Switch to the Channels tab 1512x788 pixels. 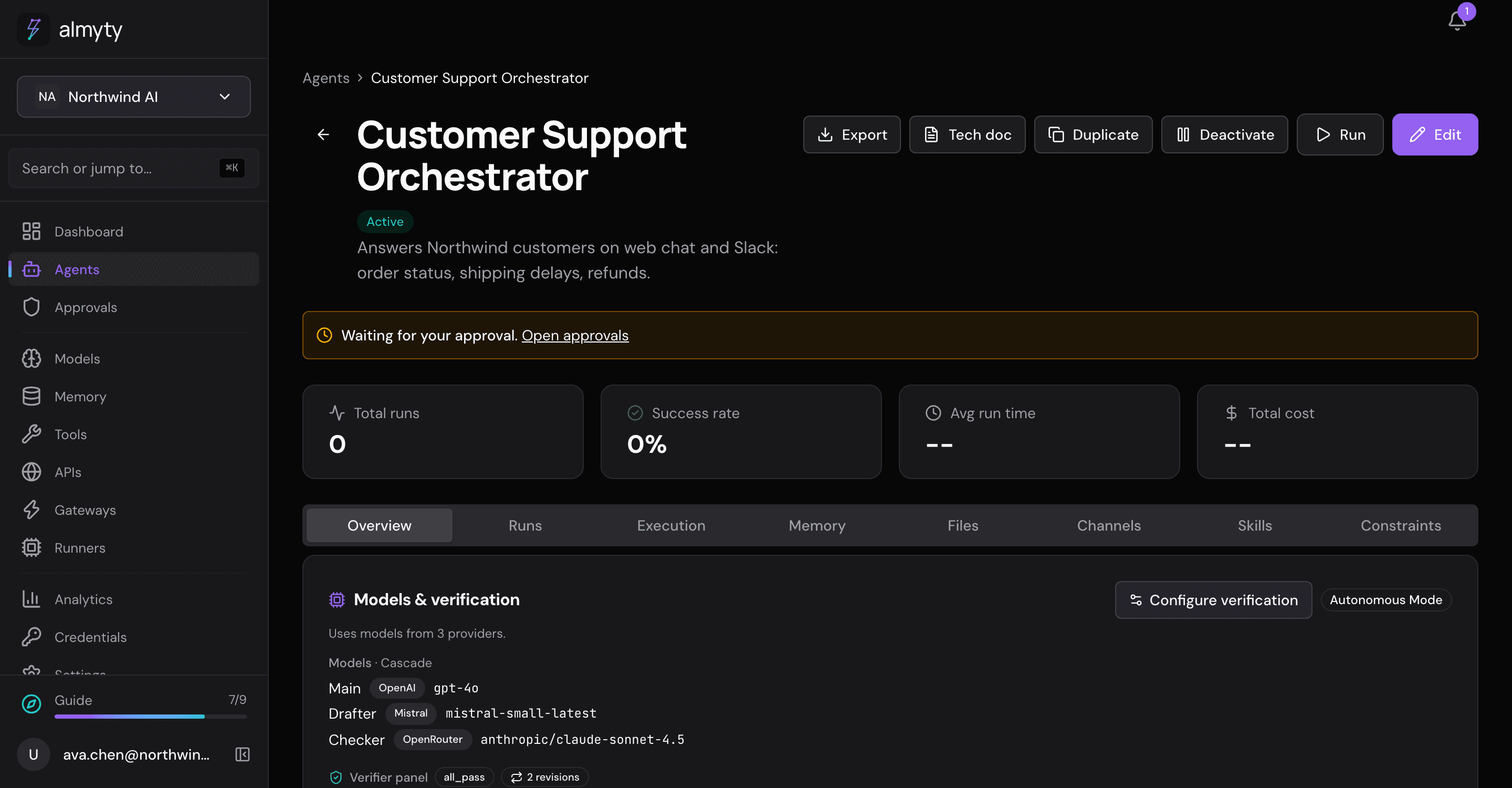[1109, 525]
